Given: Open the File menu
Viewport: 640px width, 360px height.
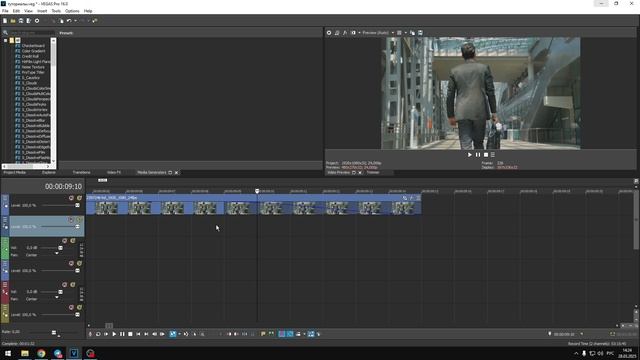Looking at the screenshot, I should [x=5, y=11].
